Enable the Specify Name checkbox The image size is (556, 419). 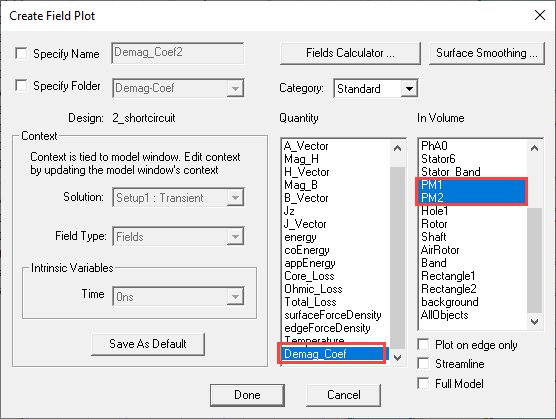pos(21,54)
